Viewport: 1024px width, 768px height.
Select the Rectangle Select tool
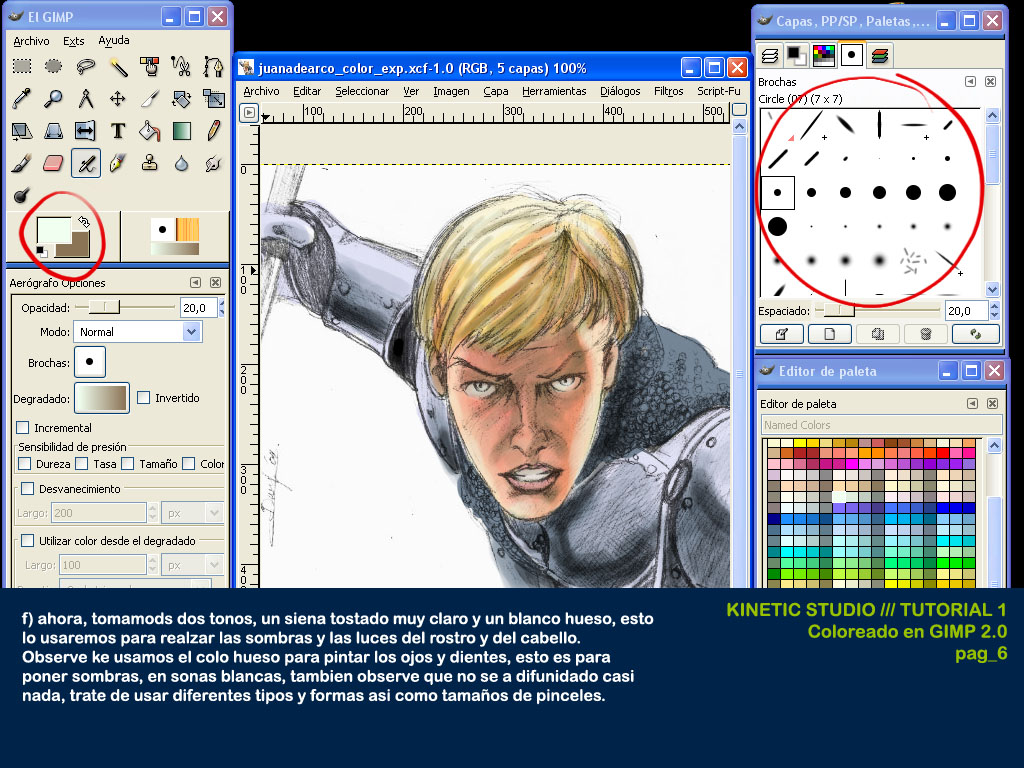(22, 66)
